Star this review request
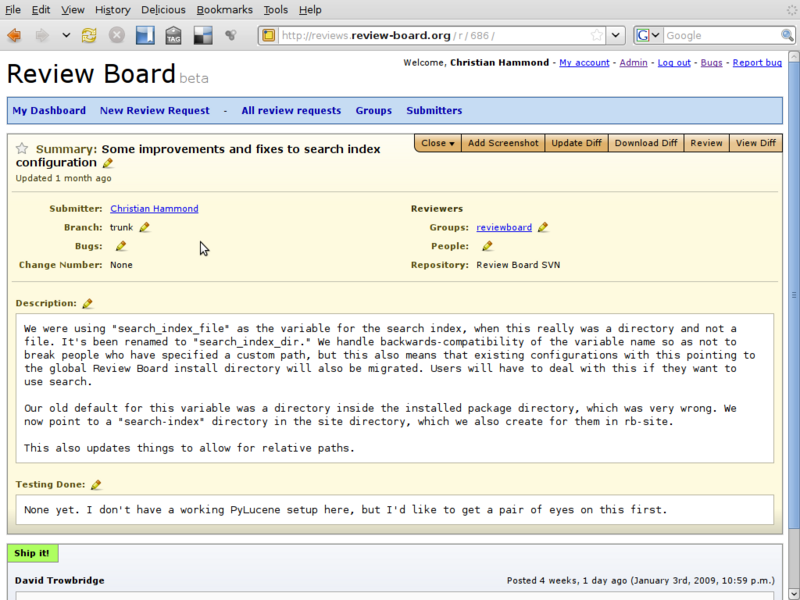The image size is (800, 600). 21,148
